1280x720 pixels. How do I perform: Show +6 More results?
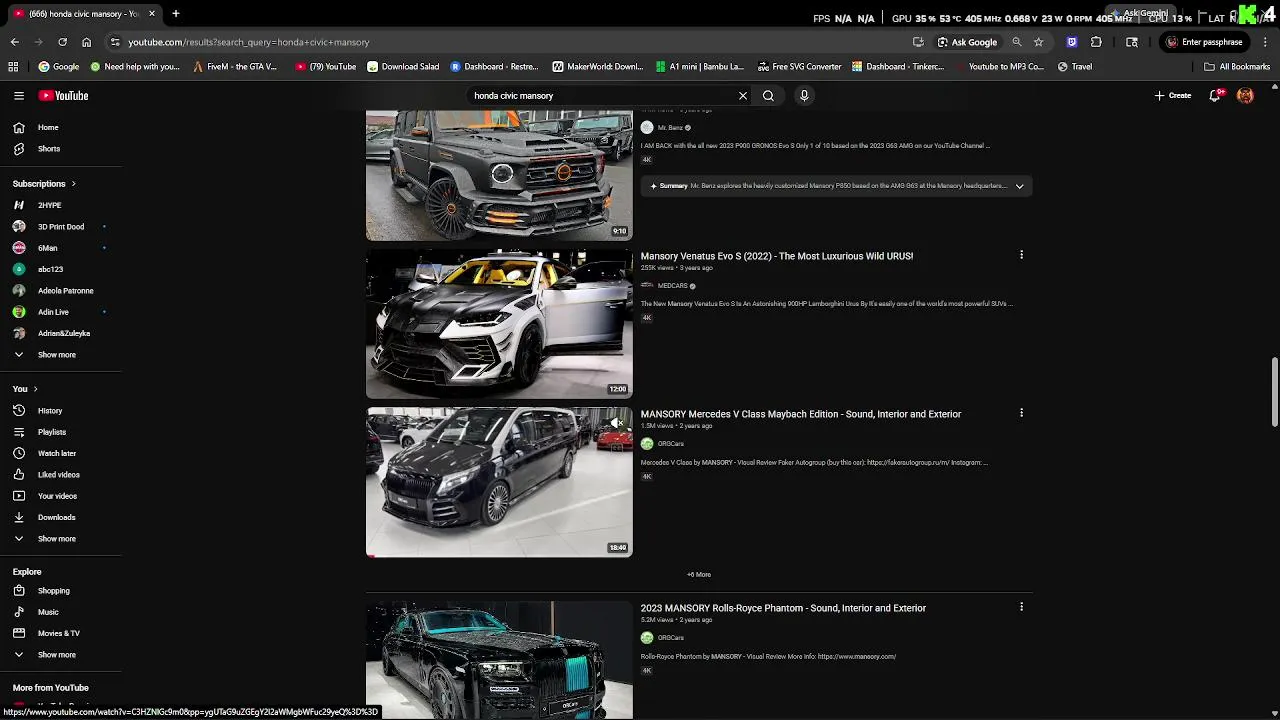[x=699, y=574]
